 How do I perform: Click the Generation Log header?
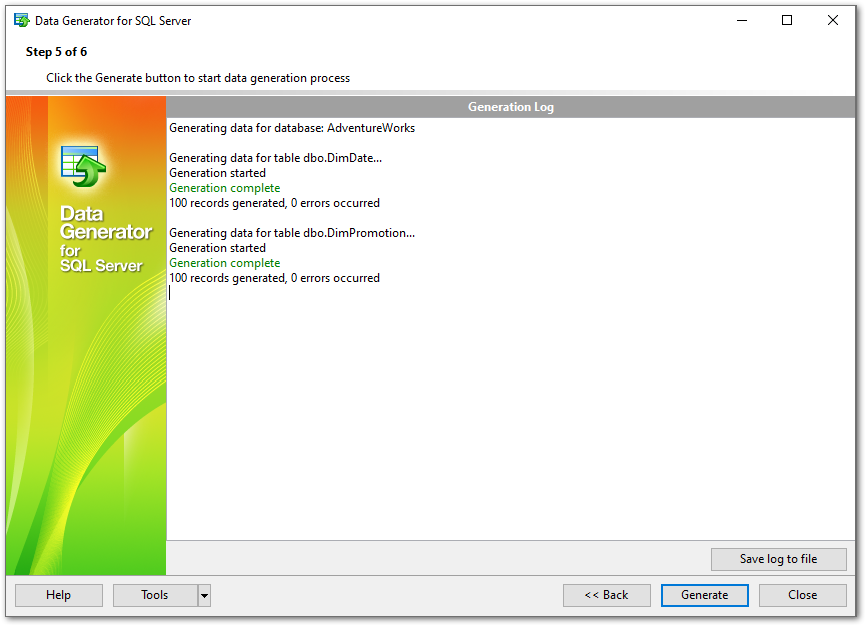[x=510, y=107]
